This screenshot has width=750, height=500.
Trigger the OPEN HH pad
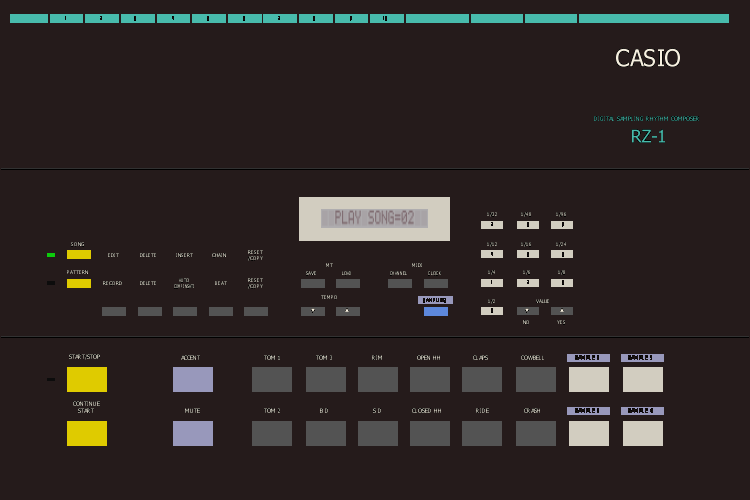coord(430,379)
